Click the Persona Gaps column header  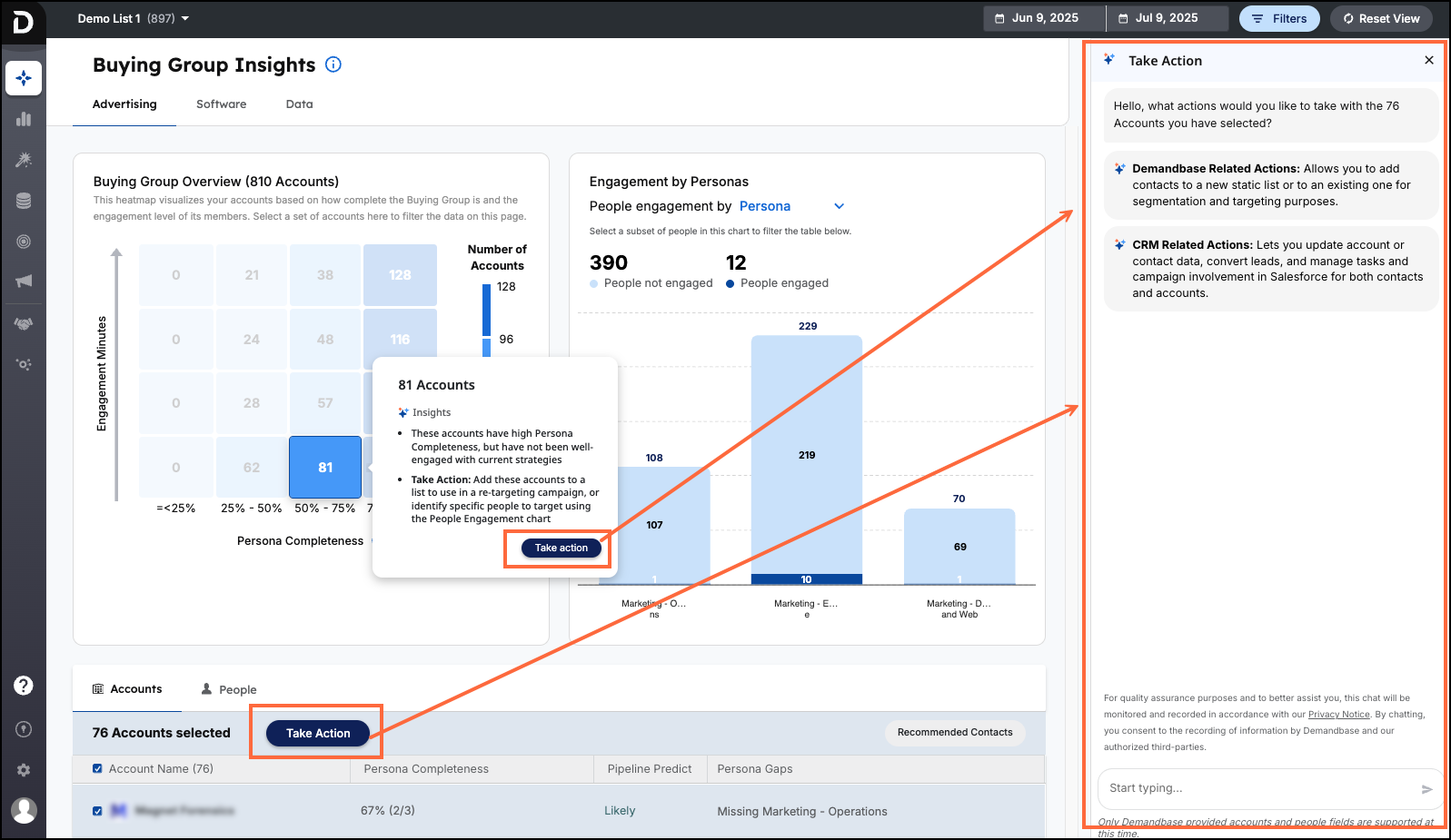click(x=755, y=769)
